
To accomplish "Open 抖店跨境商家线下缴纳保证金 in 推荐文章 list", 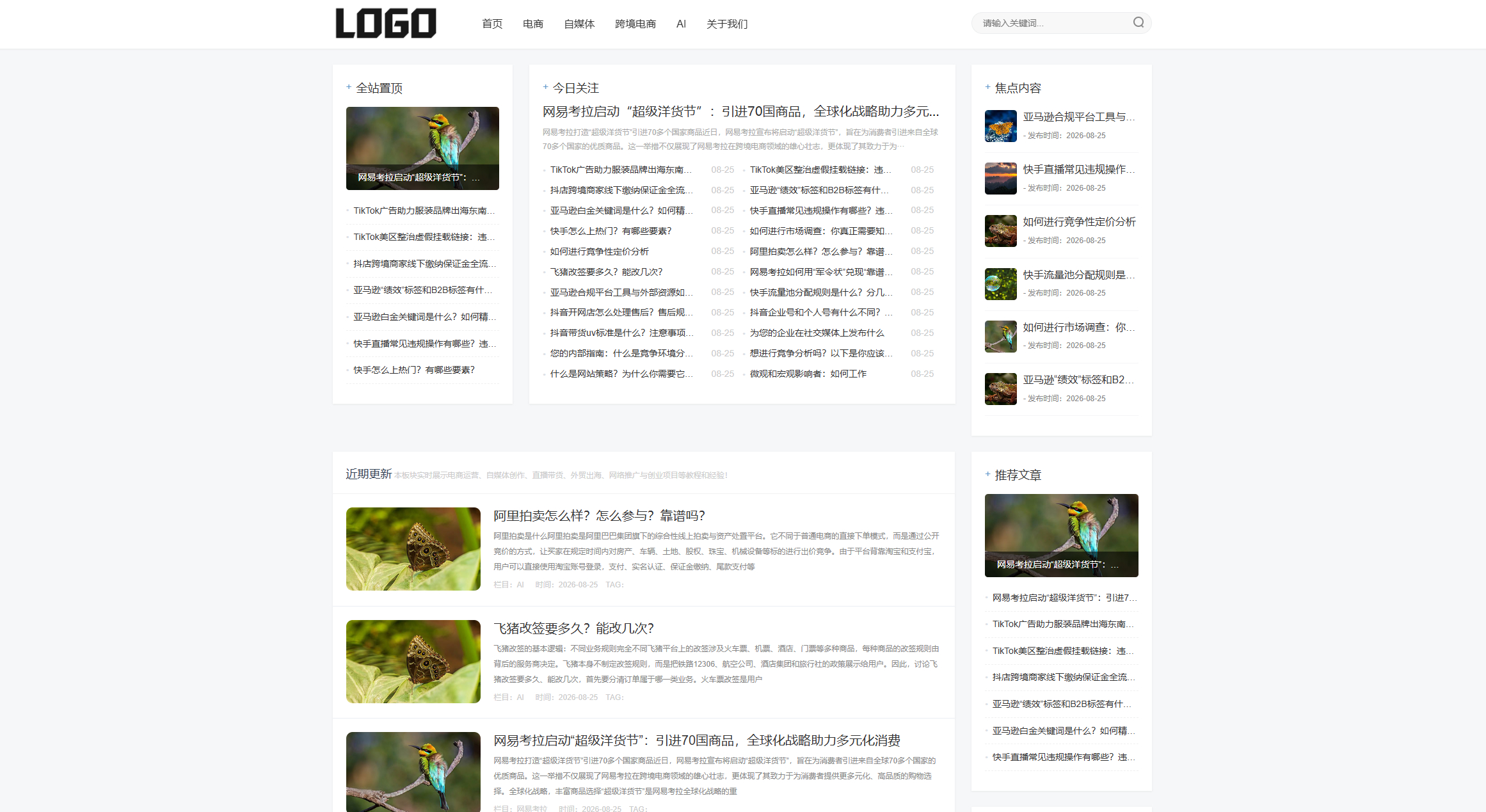I will 1064,677.
